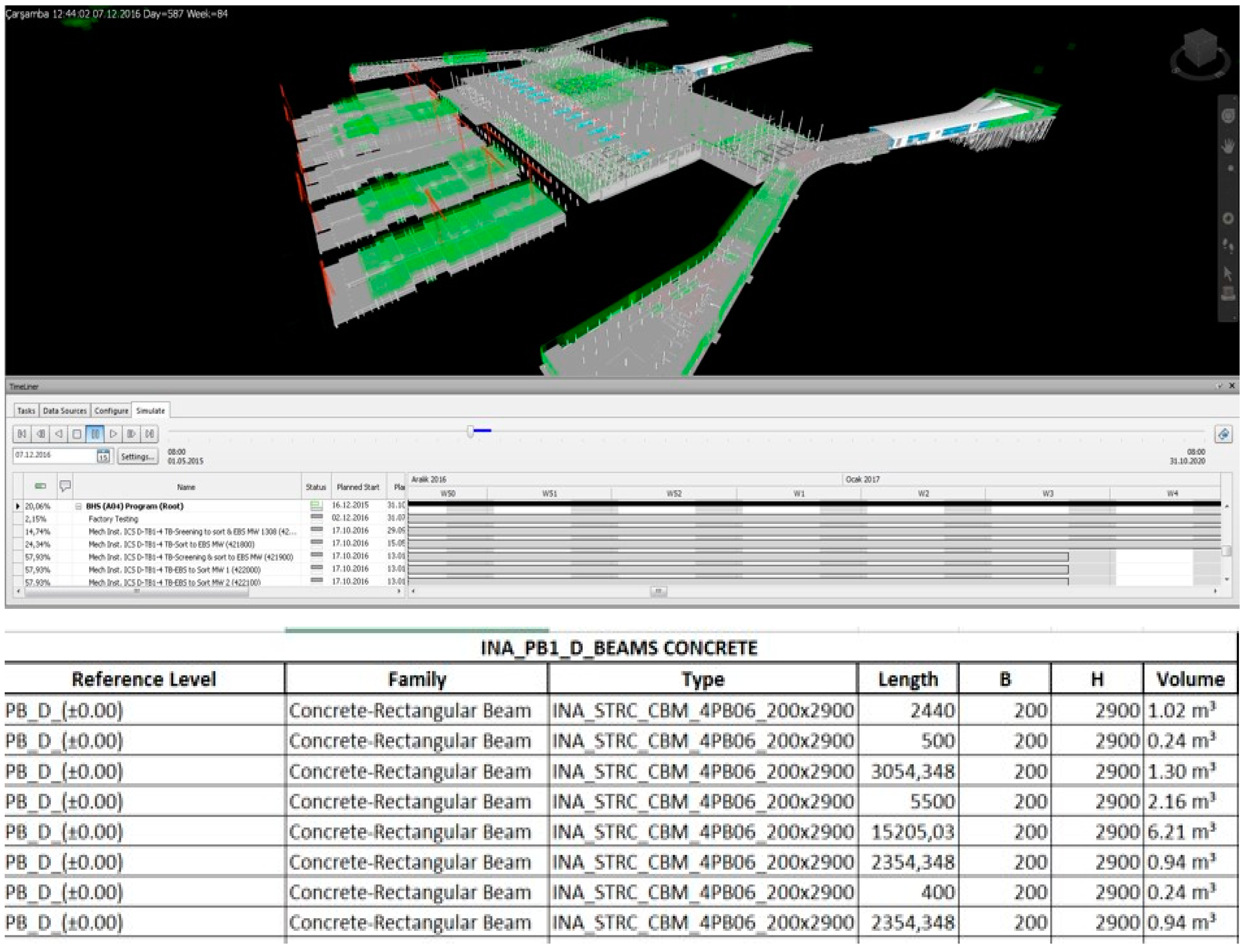
Task: Click the export animation icon at timeline right
Action: 1224,435
